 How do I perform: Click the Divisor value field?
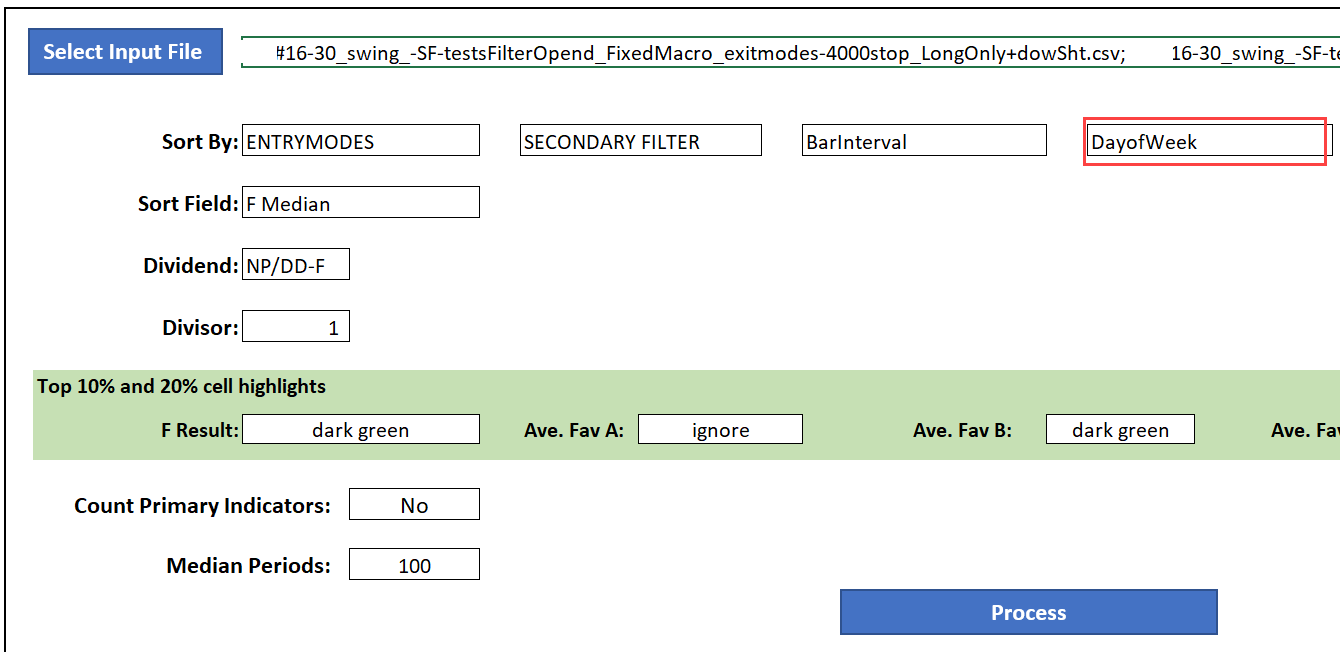coord(296,327)
